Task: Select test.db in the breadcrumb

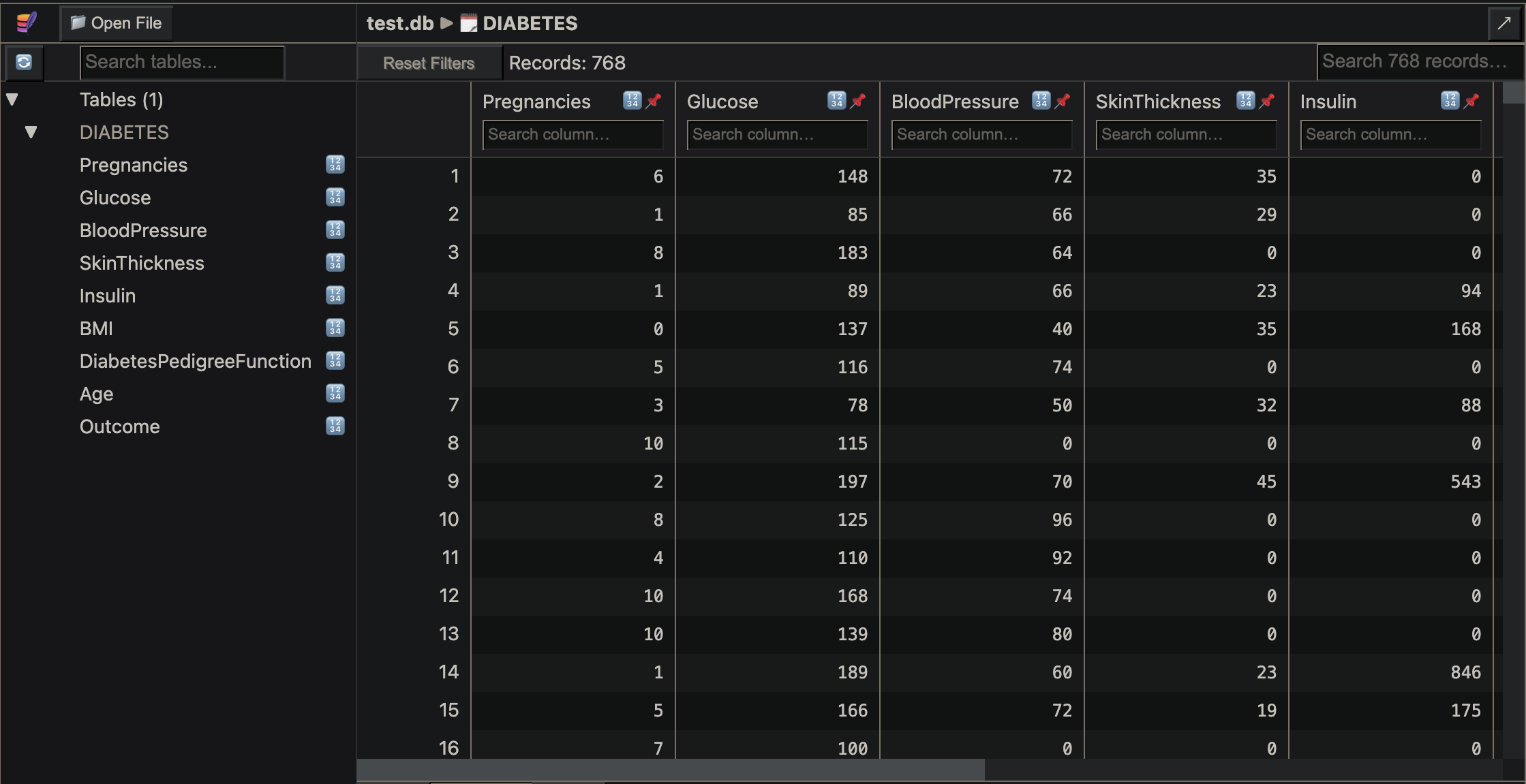Action: pyautogui.click(x=399, y=23)
